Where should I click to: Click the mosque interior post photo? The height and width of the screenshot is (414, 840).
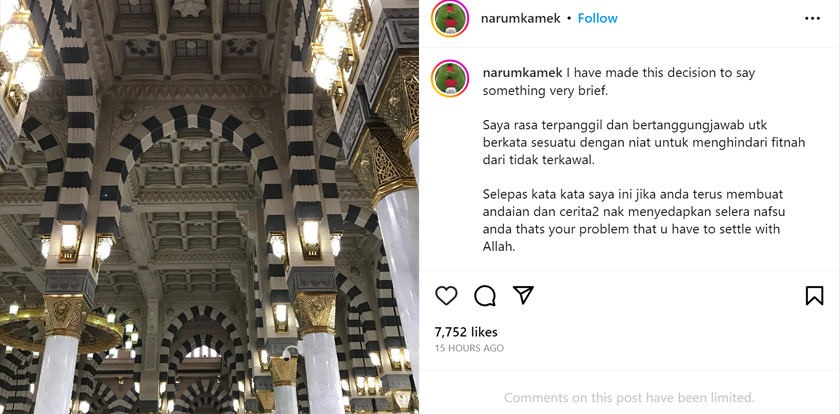point(209,207)
